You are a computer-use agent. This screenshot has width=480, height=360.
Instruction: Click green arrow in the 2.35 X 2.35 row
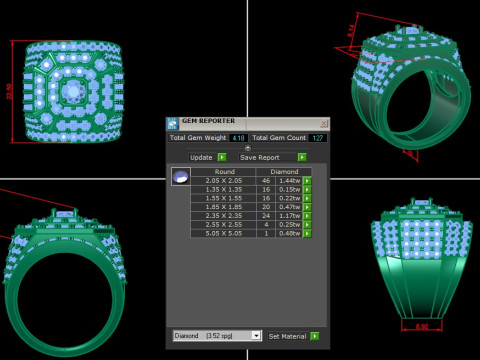[x=307, y=216]
